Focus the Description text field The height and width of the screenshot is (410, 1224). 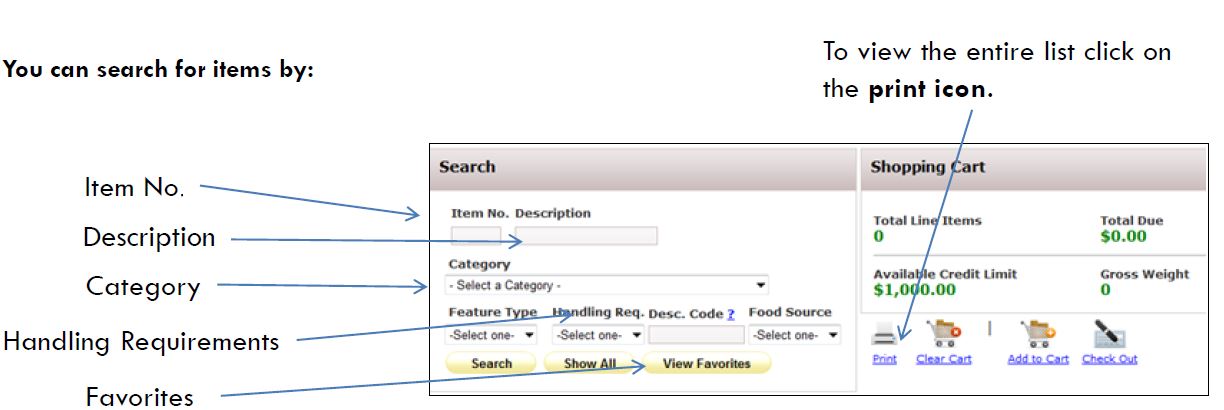tap(587, 236)
